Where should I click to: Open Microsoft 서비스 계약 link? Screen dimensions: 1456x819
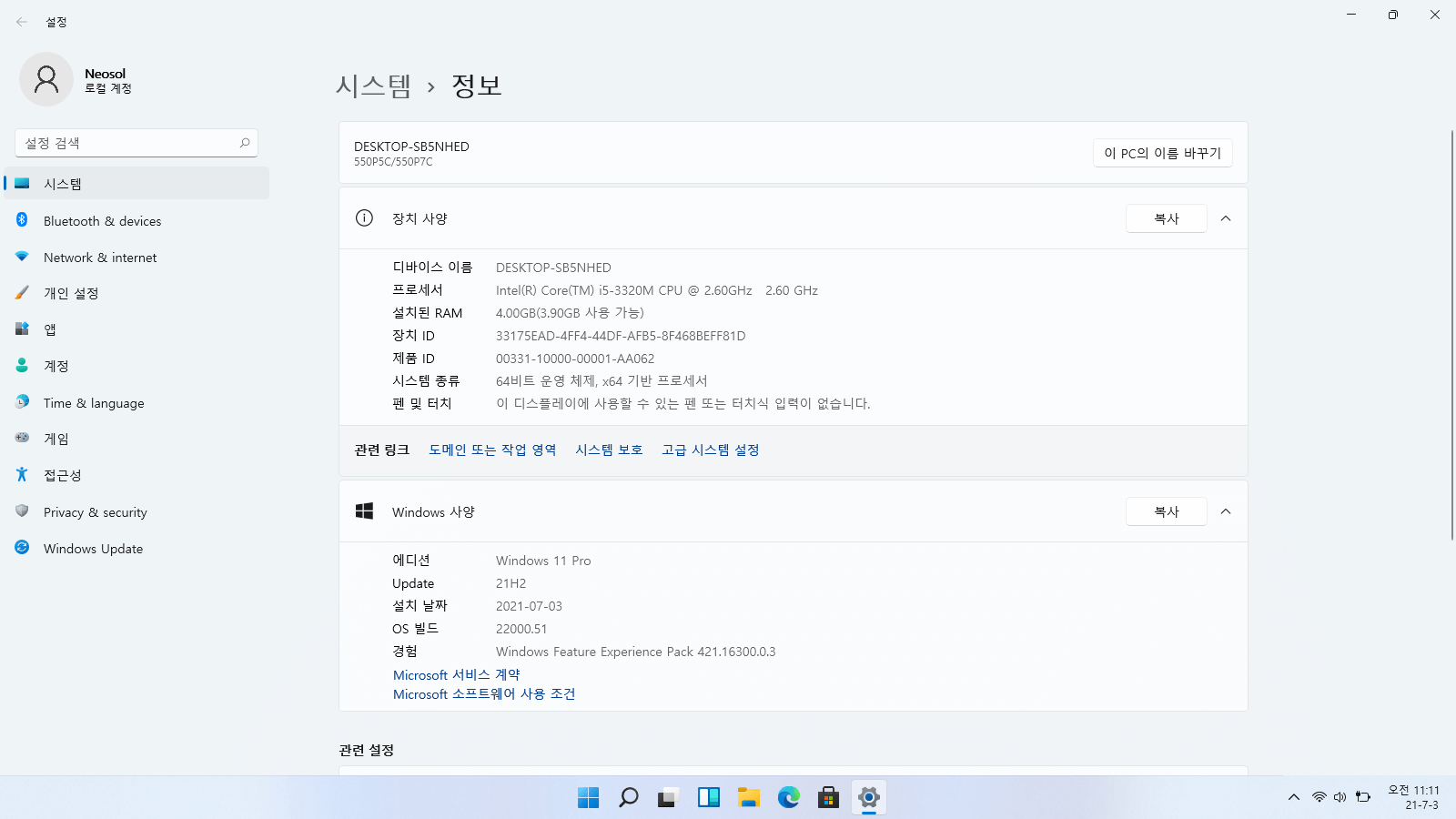pos(457,675)
